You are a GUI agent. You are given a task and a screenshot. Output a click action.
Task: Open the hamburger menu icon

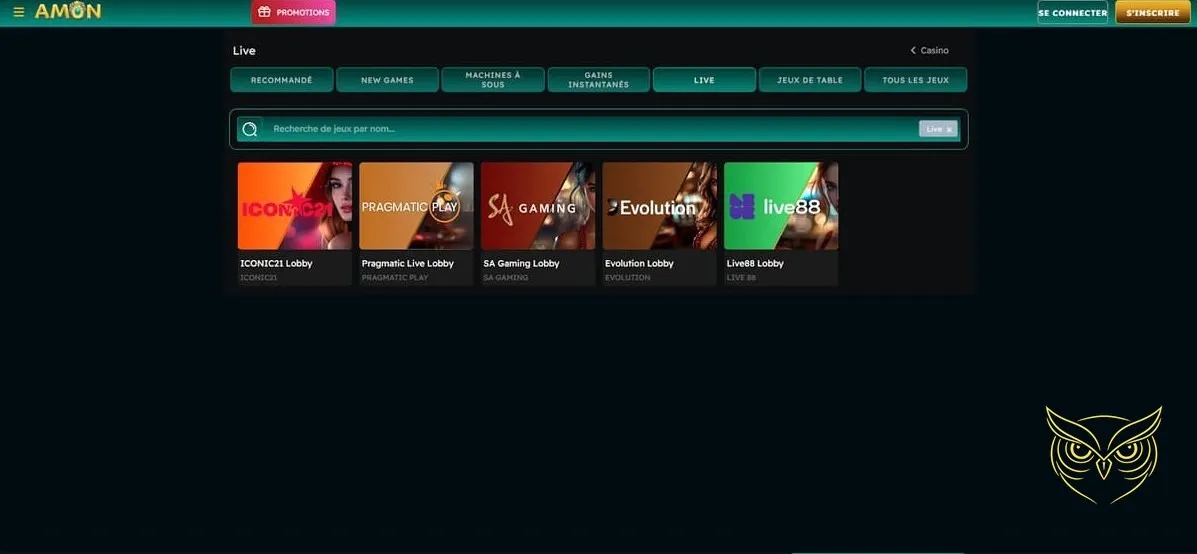[x=18, y=13]
